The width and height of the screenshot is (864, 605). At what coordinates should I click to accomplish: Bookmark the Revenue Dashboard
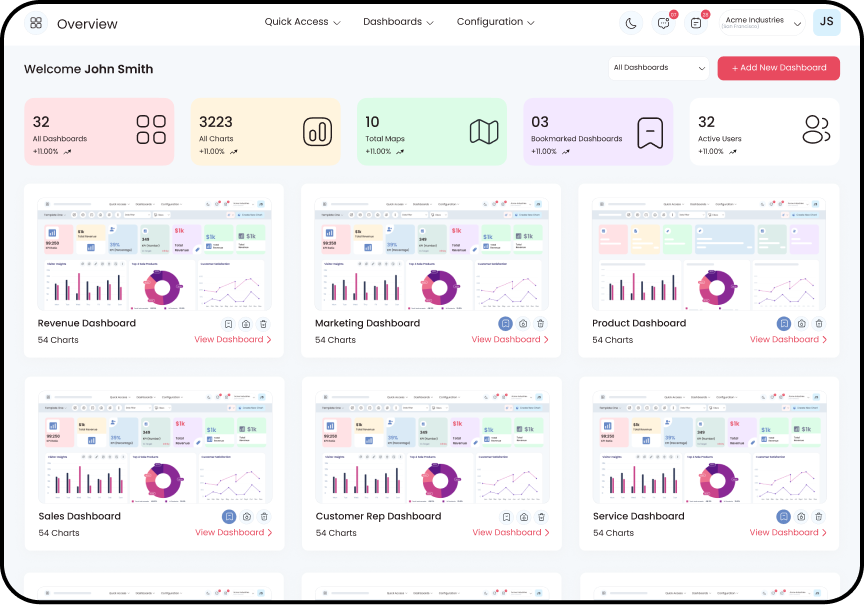(228, 324)
